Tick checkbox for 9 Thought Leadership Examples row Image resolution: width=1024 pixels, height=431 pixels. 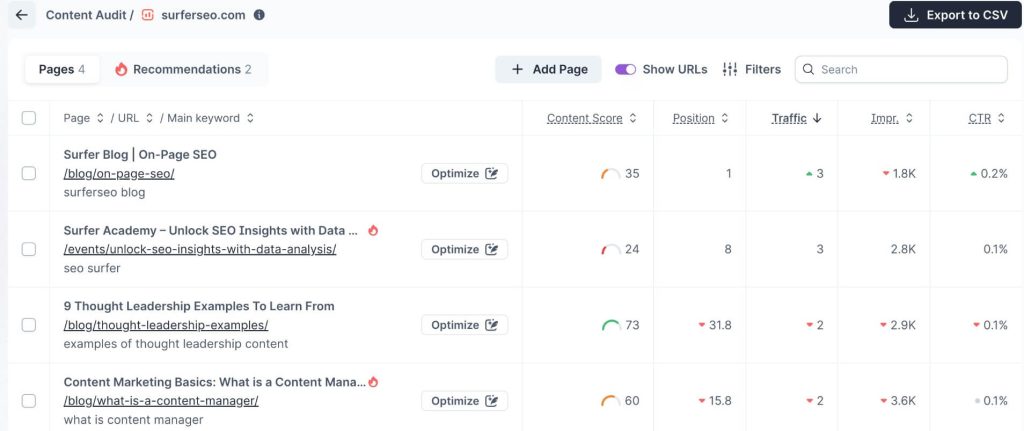29,325
